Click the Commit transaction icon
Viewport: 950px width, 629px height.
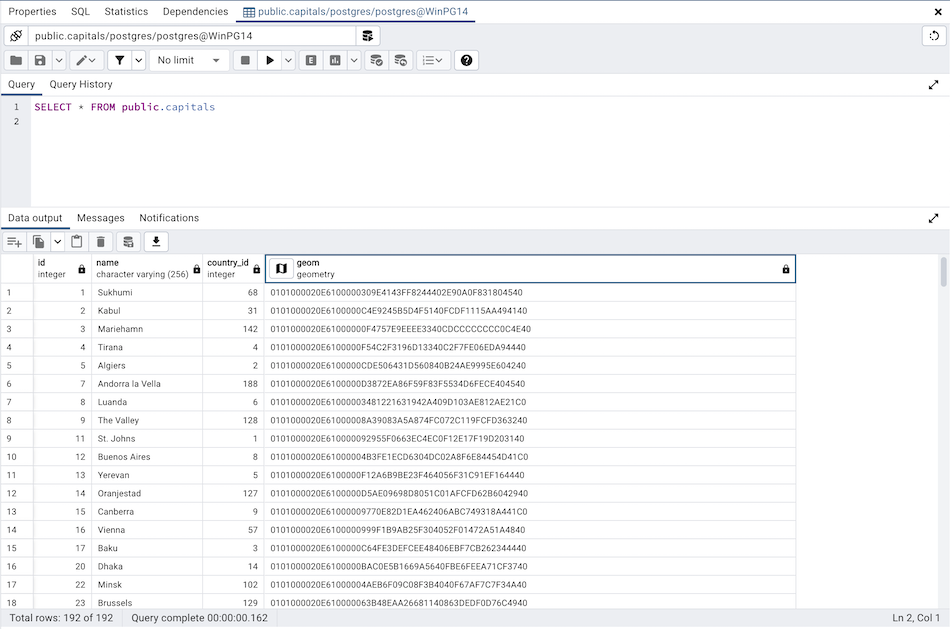point(376,60)
